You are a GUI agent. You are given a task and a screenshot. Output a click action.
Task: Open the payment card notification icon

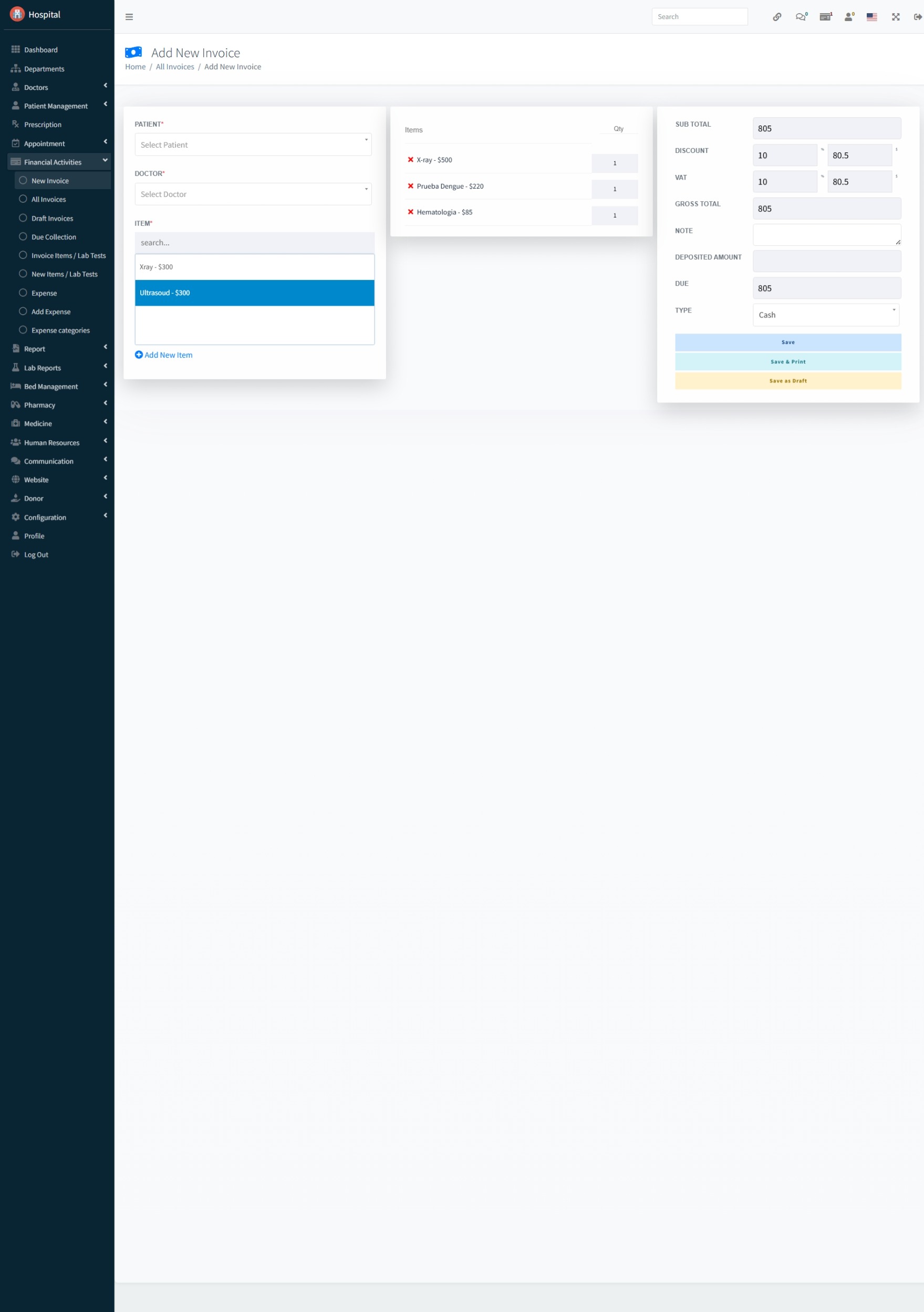pyautogui.click(x=826, y=17)
